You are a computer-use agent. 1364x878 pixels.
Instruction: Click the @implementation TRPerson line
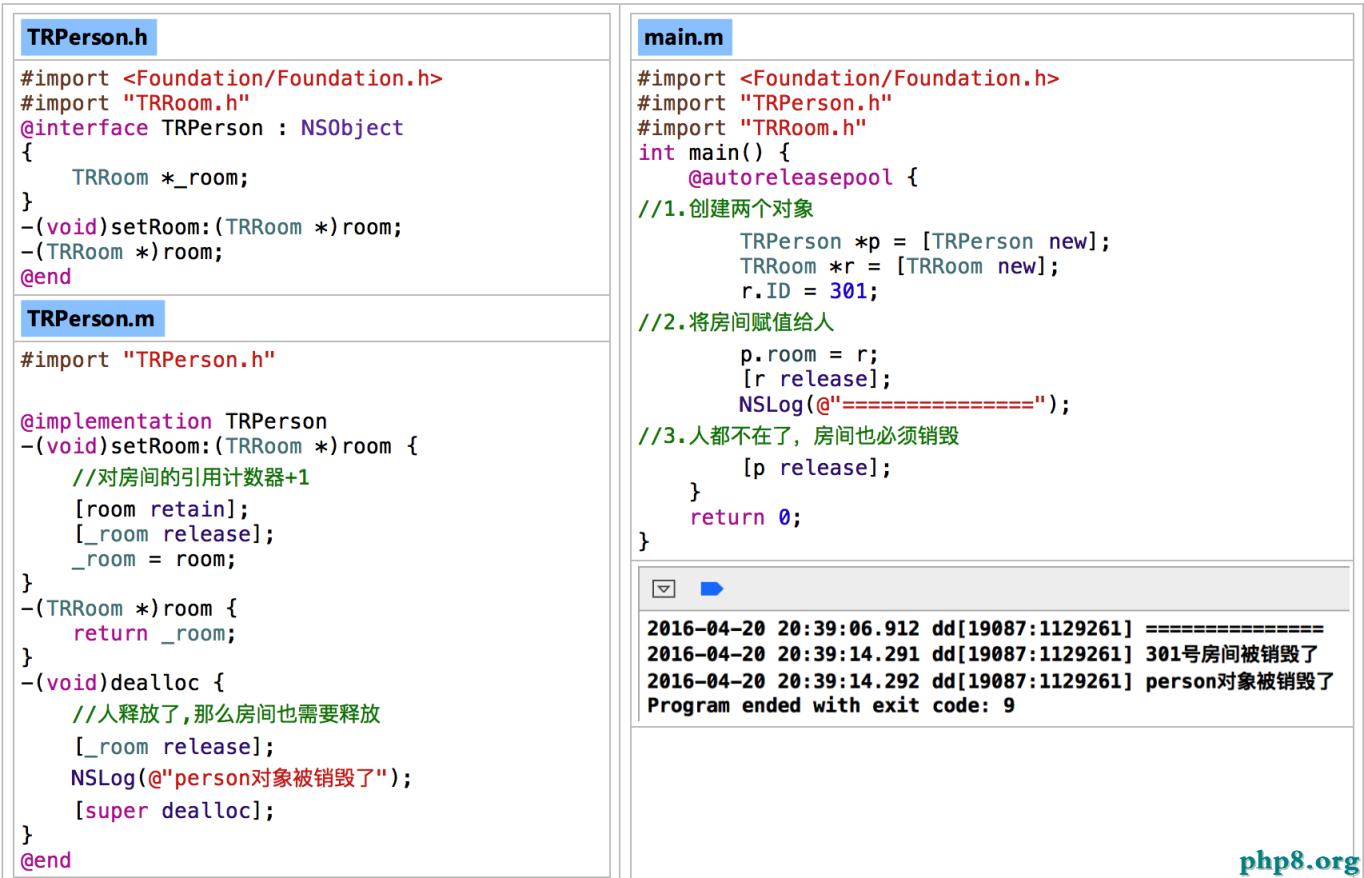click(174, 421)
